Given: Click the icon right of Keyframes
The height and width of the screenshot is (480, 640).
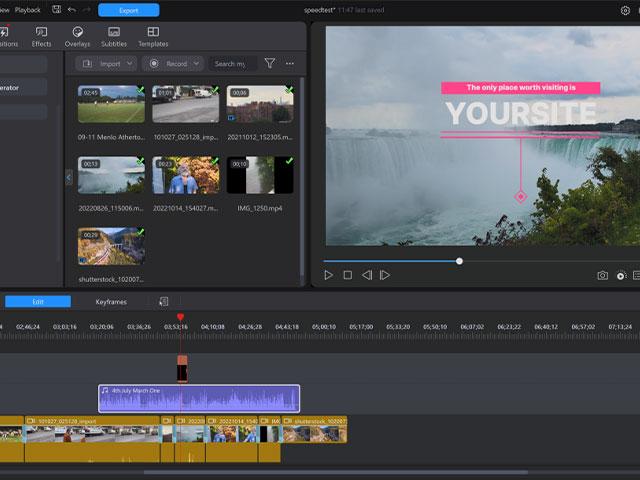Looking at the screenshot, I should pos(163,302).
